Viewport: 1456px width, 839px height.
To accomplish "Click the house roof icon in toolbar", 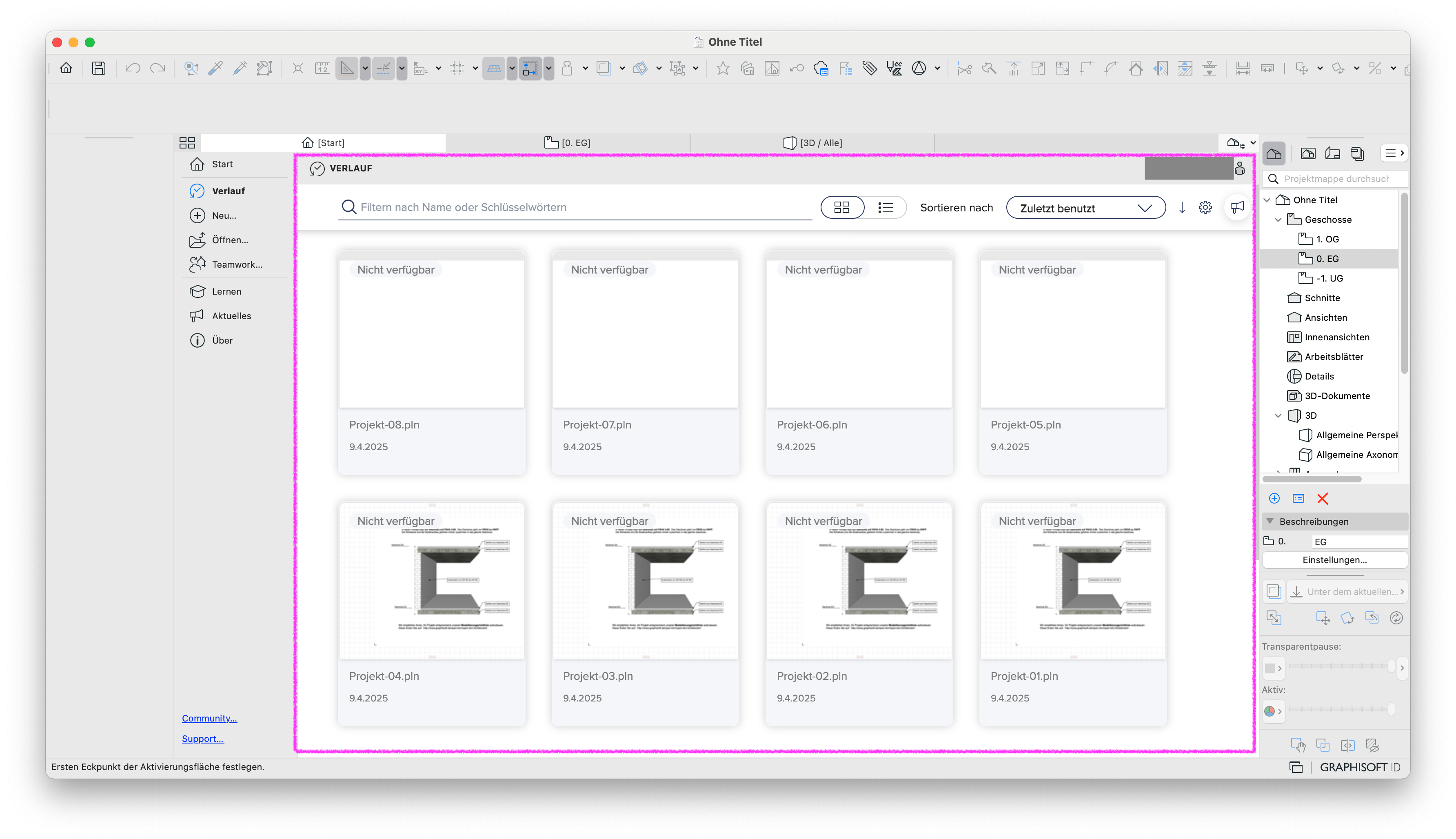I will 1136,68.
